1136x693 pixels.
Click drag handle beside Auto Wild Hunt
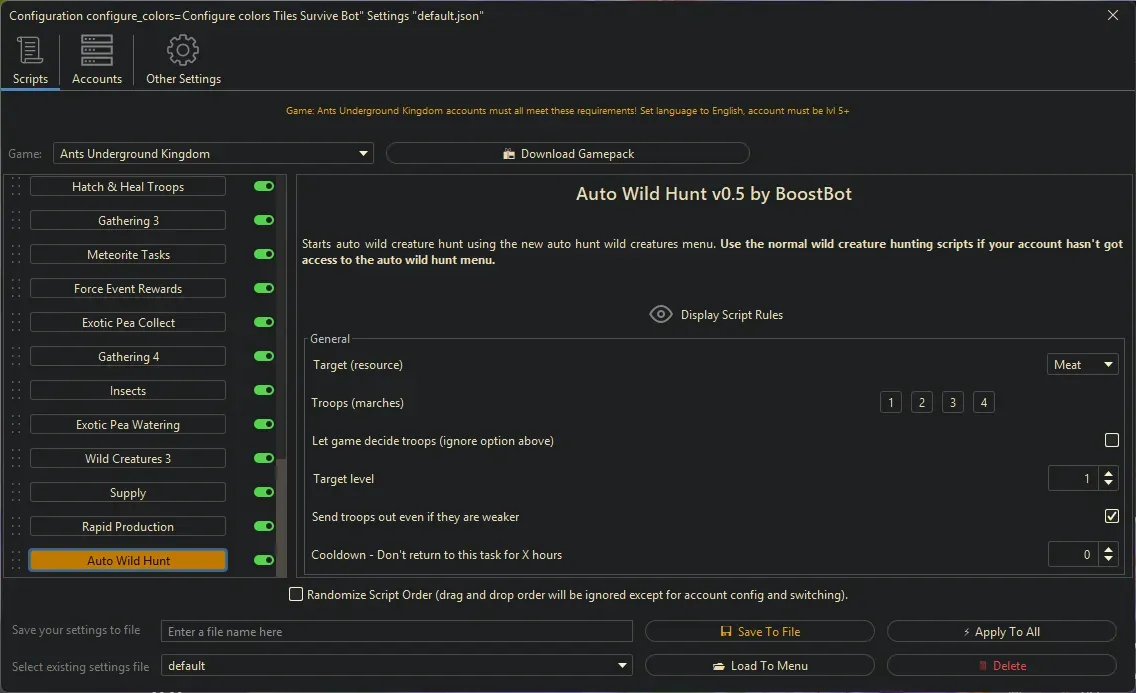(15, 561)
